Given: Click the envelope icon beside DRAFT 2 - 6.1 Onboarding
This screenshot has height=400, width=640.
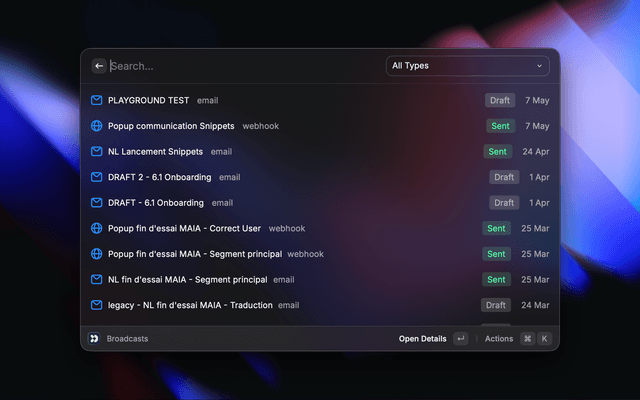Looking at the screenshot, I should click(97, 177).
